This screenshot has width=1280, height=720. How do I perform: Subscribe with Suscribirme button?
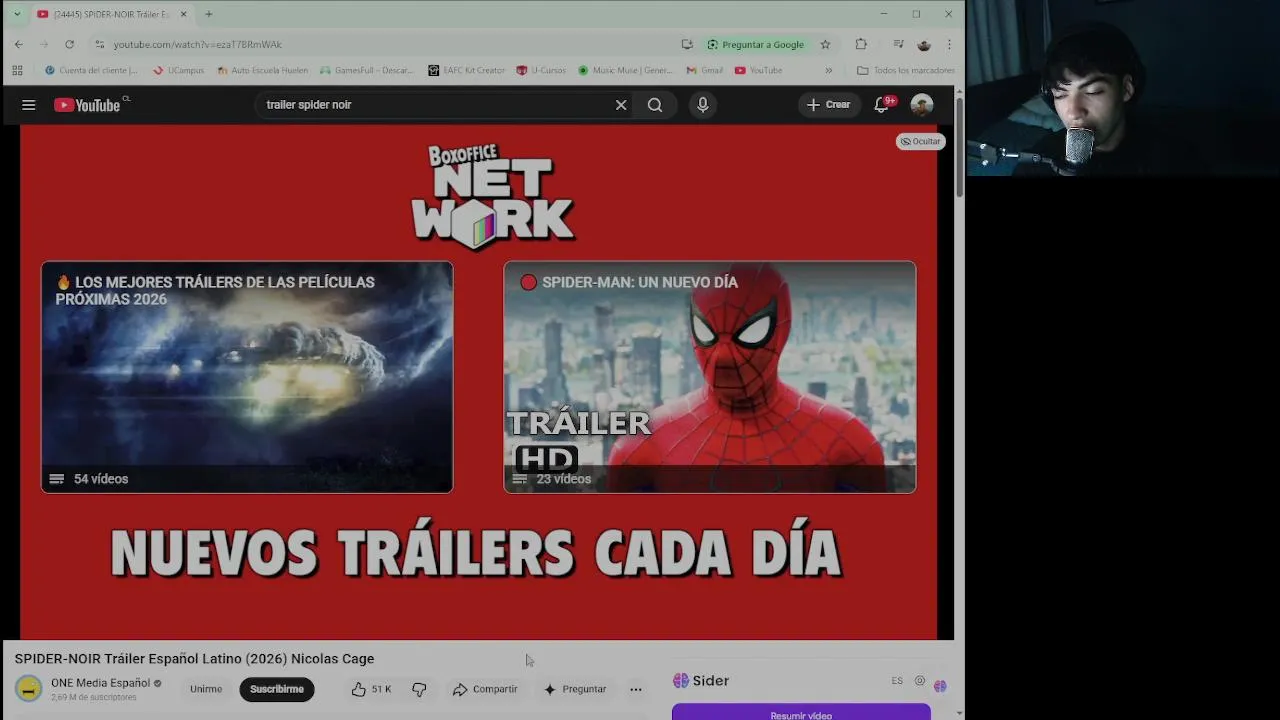coord(277,689)
